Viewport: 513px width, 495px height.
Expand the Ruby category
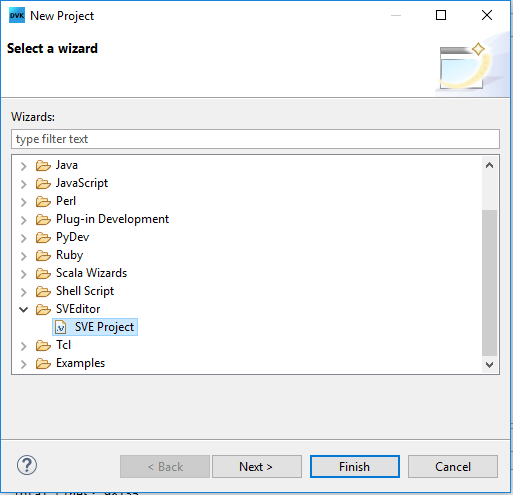coord(23,256)
